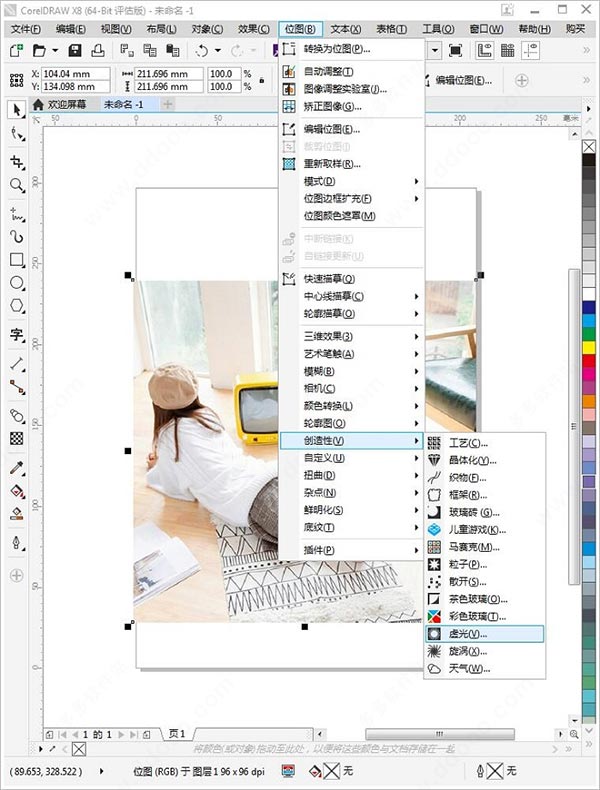The width and height of the screenshot is (600, 790).
Task: Open the 效果(C) menu
Action: tap(254, 29)
